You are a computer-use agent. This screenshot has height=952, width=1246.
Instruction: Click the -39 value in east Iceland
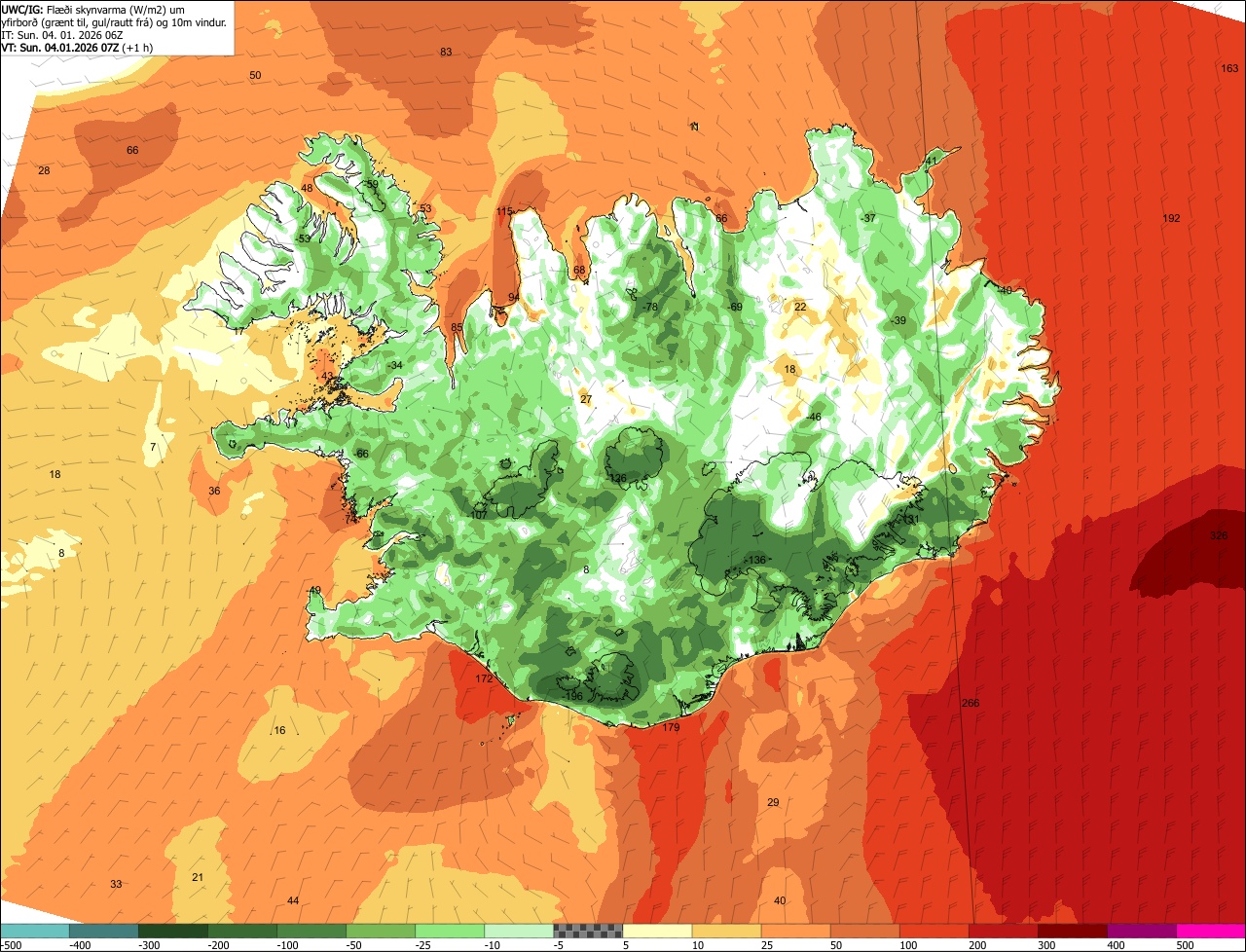point(897,320)
